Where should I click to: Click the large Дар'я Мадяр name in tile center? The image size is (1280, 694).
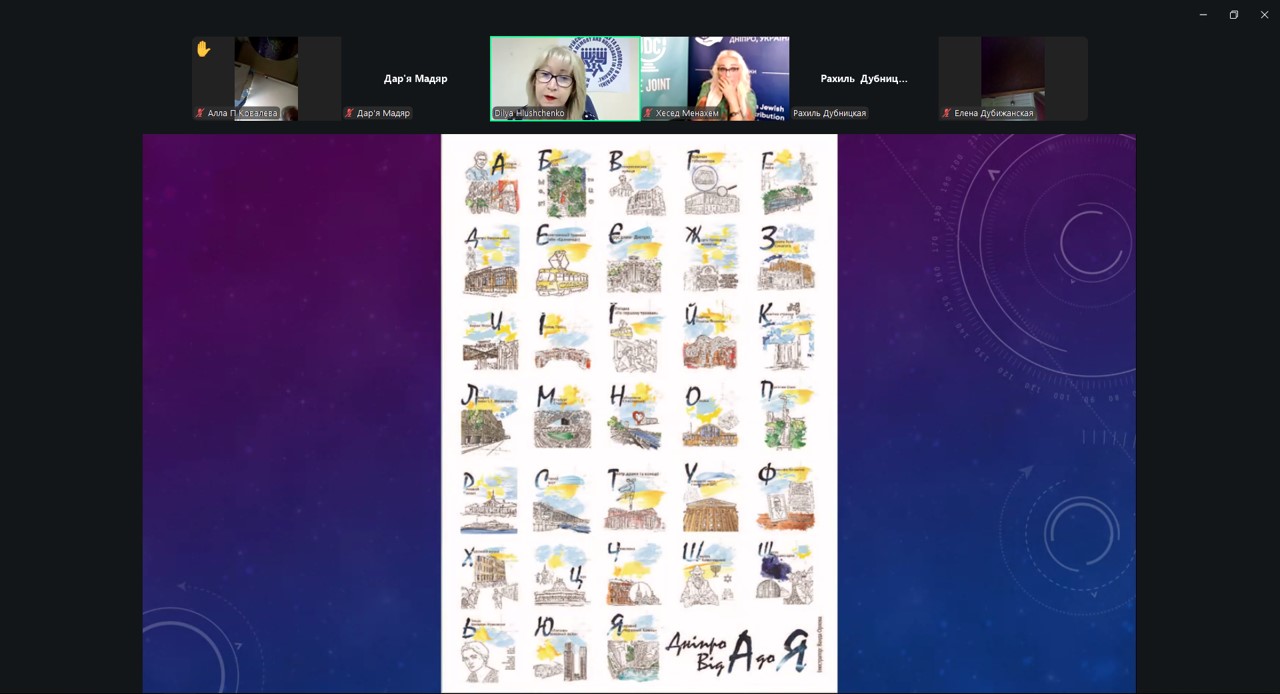tap(415, 78)
